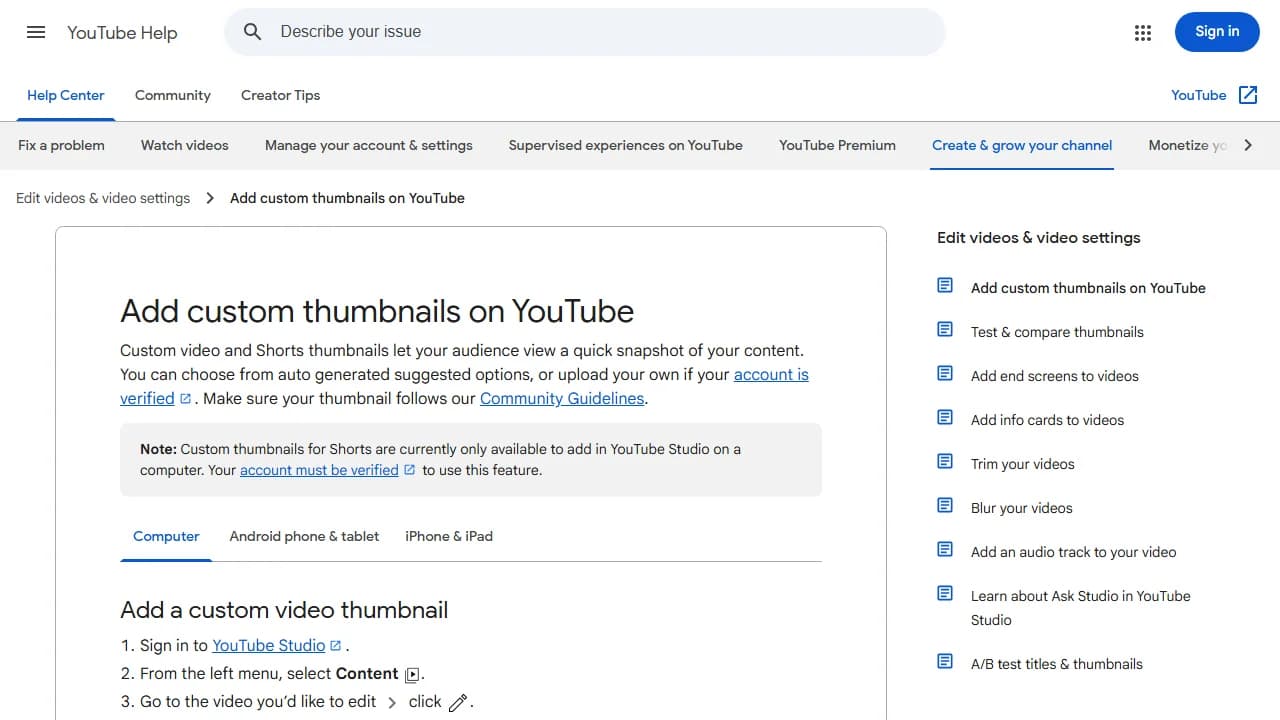Open the Community Guidelines link
The width and height of the screenshot is (1280, 720).
(x=562, y=398)
